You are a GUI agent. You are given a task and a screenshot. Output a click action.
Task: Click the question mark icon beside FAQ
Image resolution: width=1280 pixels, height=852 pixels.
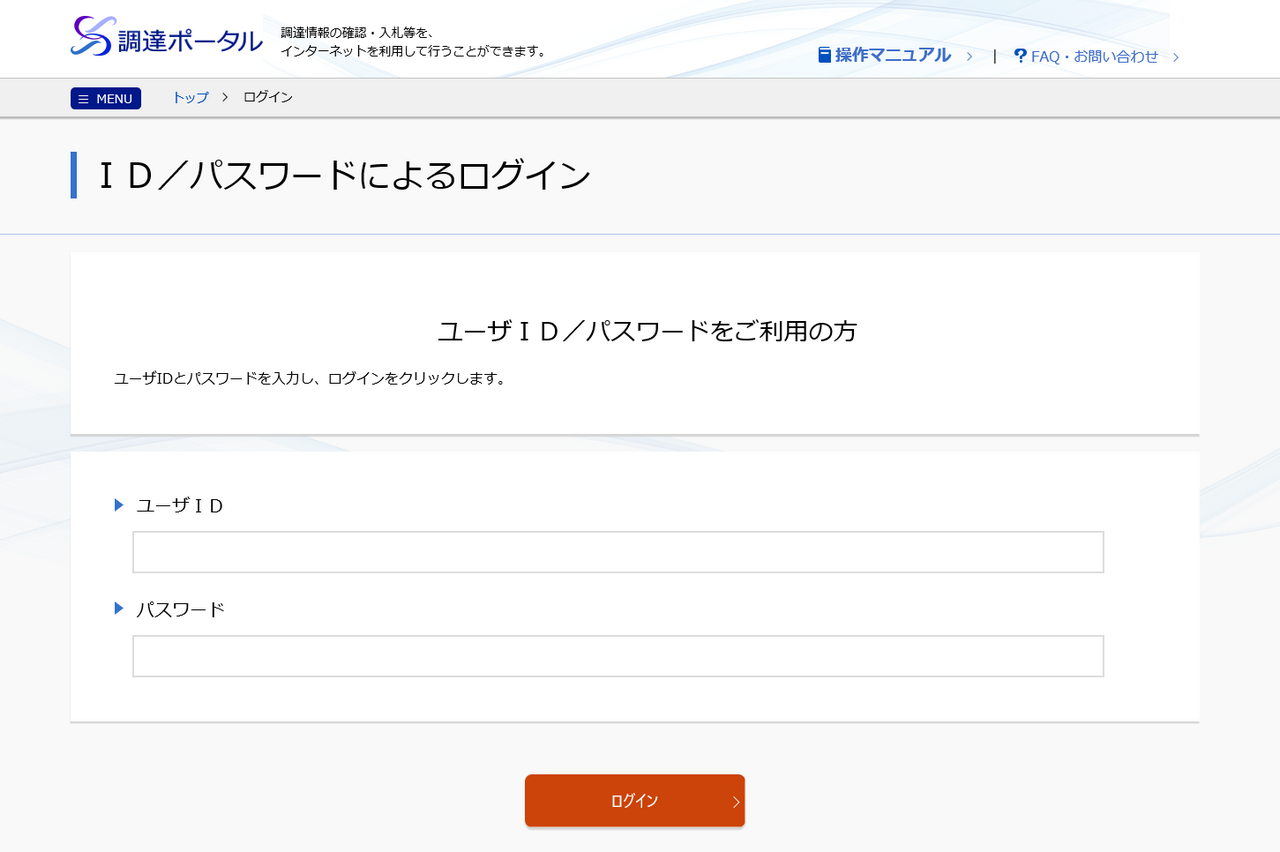pos(1020,56)
